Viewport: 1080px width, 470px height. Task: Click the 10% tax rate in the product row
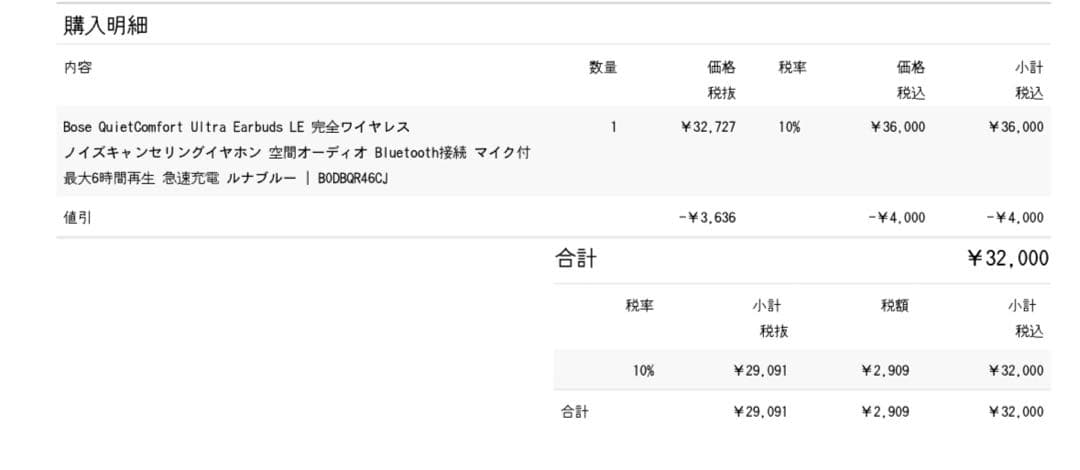[x=789, y=127]
